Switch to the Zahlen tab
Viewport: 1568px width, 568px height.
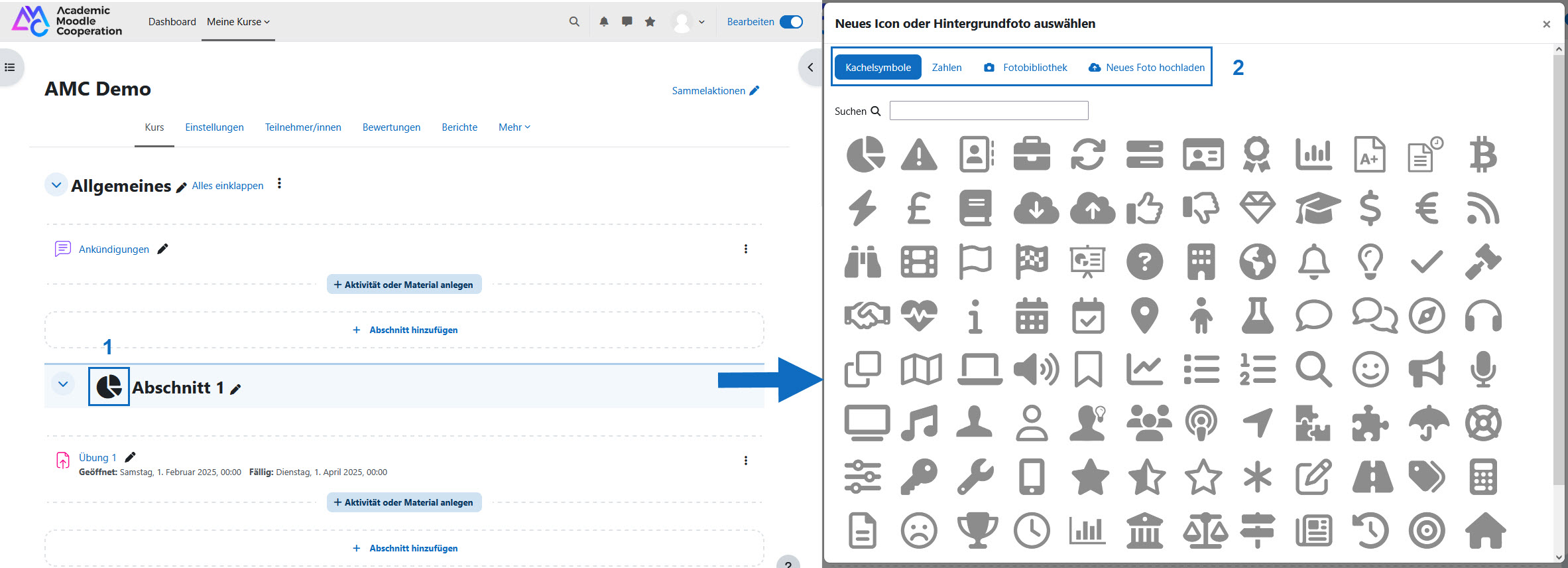click(947, 67)
